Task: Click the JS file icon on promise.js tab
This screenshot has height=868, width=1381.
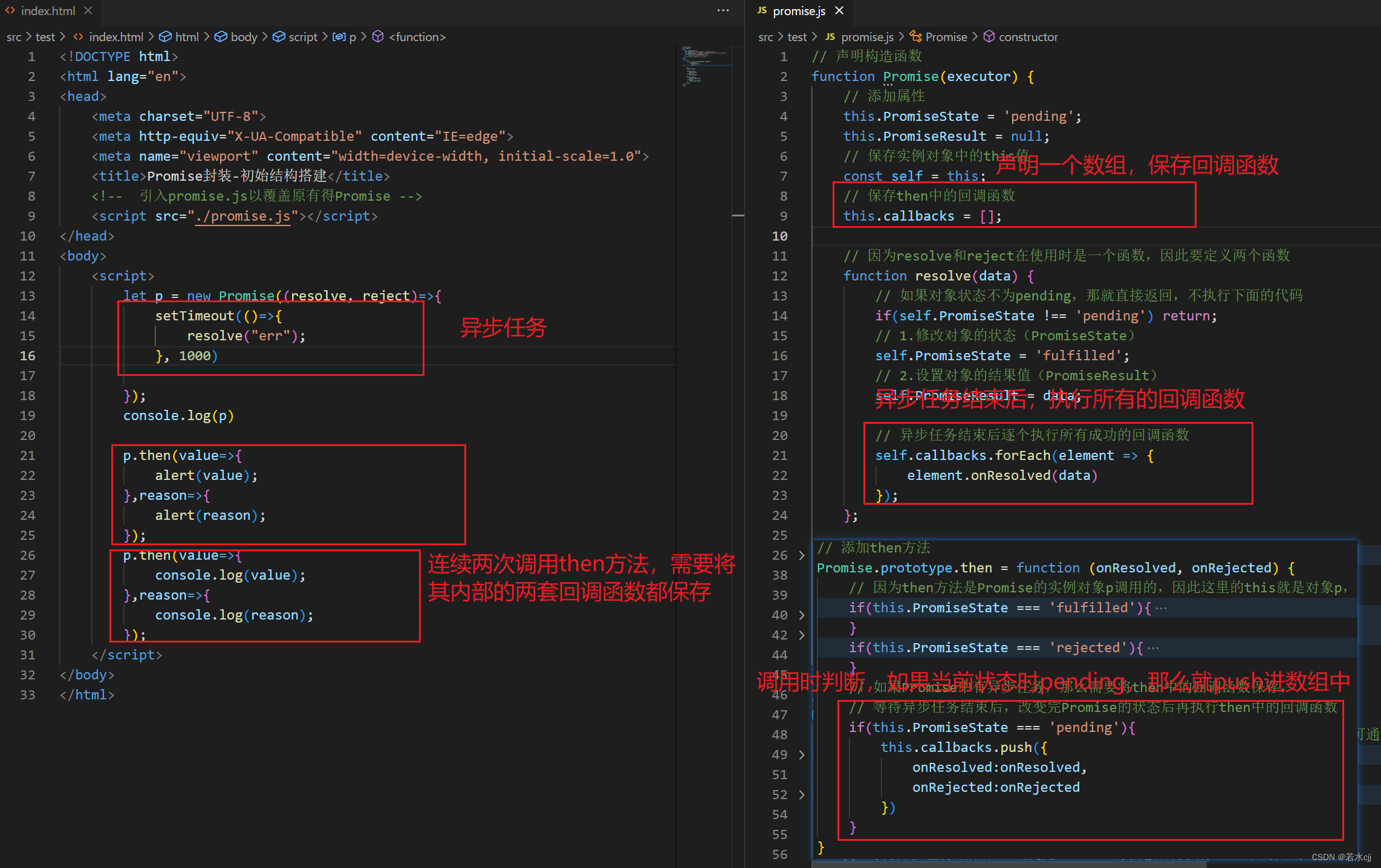Action: pyautogui.click(x=762, y=11)
